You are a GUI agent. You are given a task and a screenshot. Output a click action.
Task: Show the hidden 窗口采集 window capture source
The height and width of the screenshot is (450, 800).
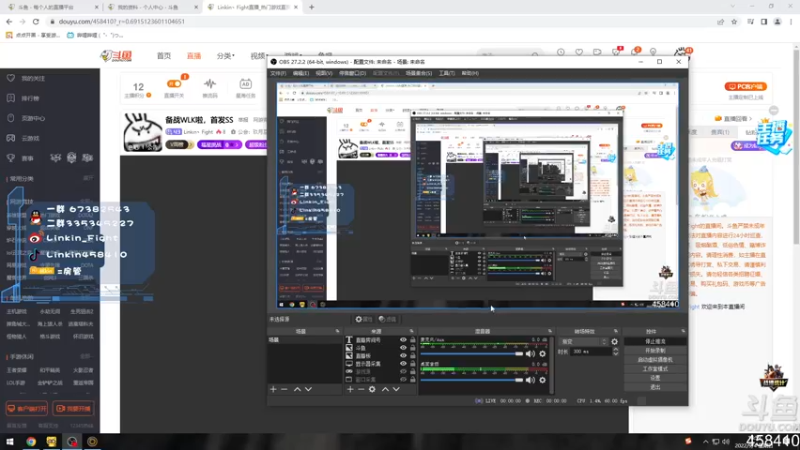[403, 380]
